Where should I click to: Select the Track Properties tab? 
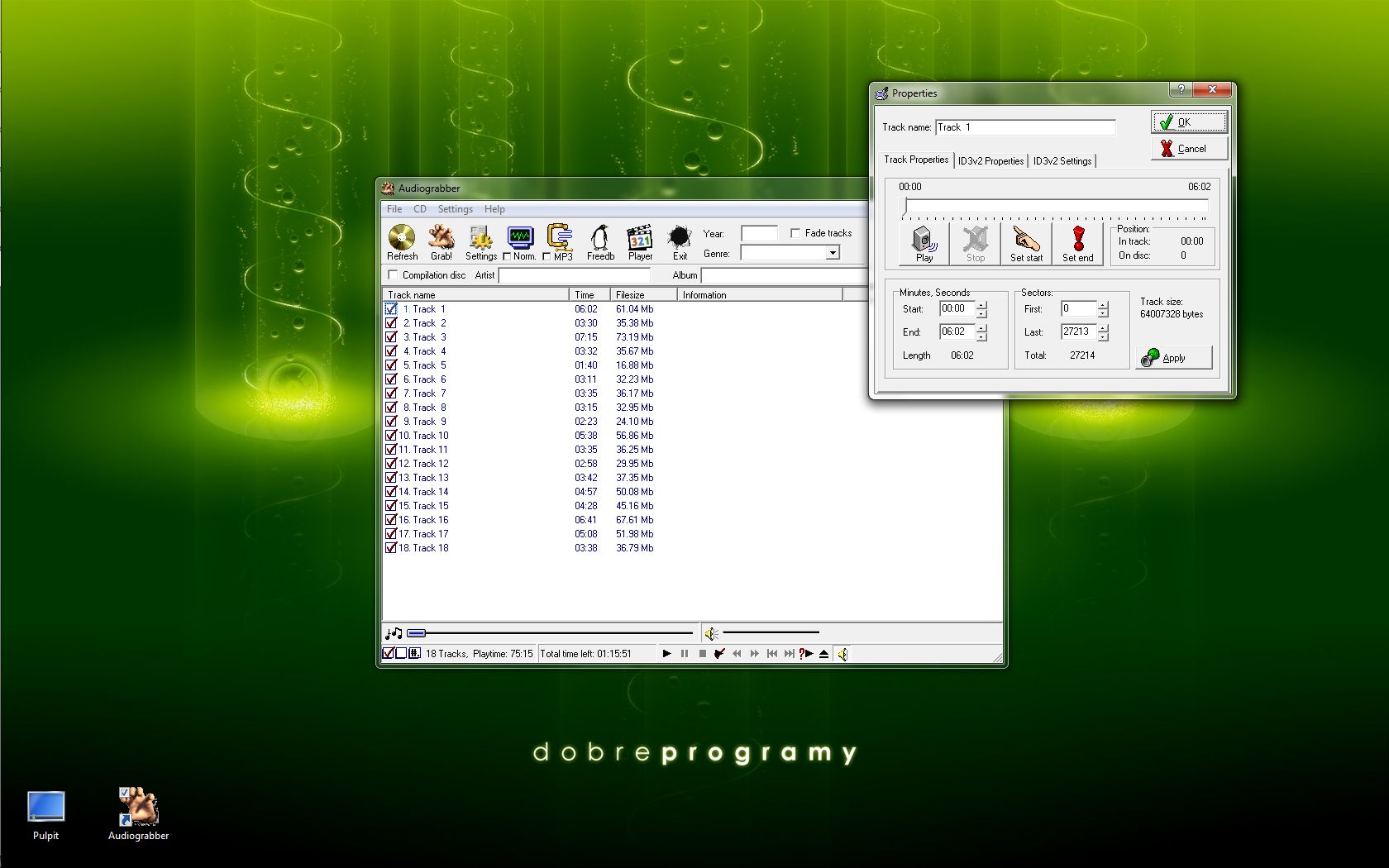point(916,160)
